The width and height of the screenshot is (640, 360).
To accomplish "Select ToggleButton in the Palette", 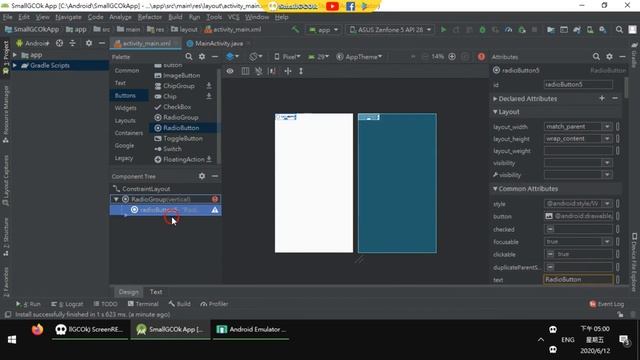I will 183,139.
